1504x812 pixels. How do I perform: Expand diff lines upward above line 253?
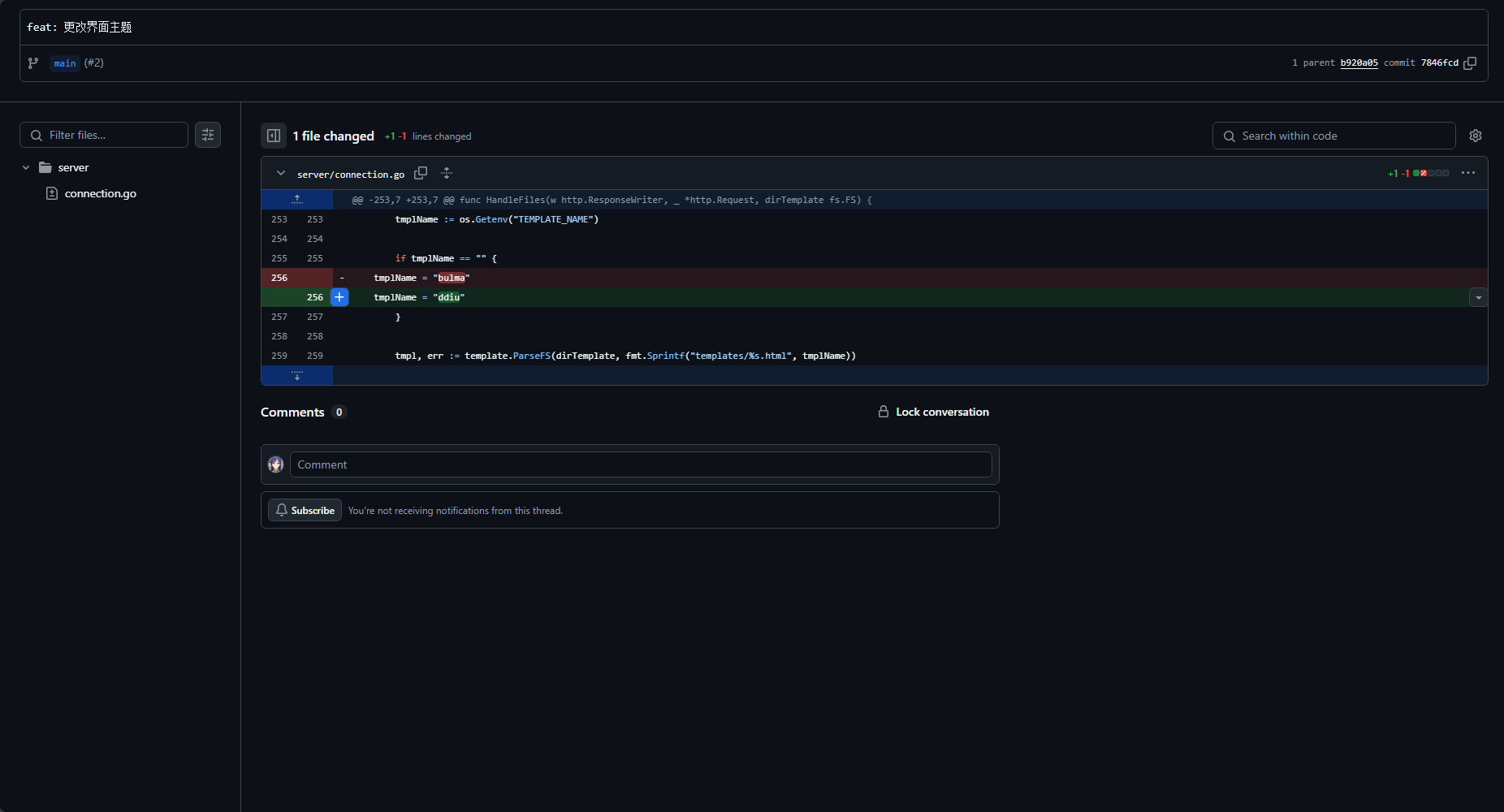point(297,199)
